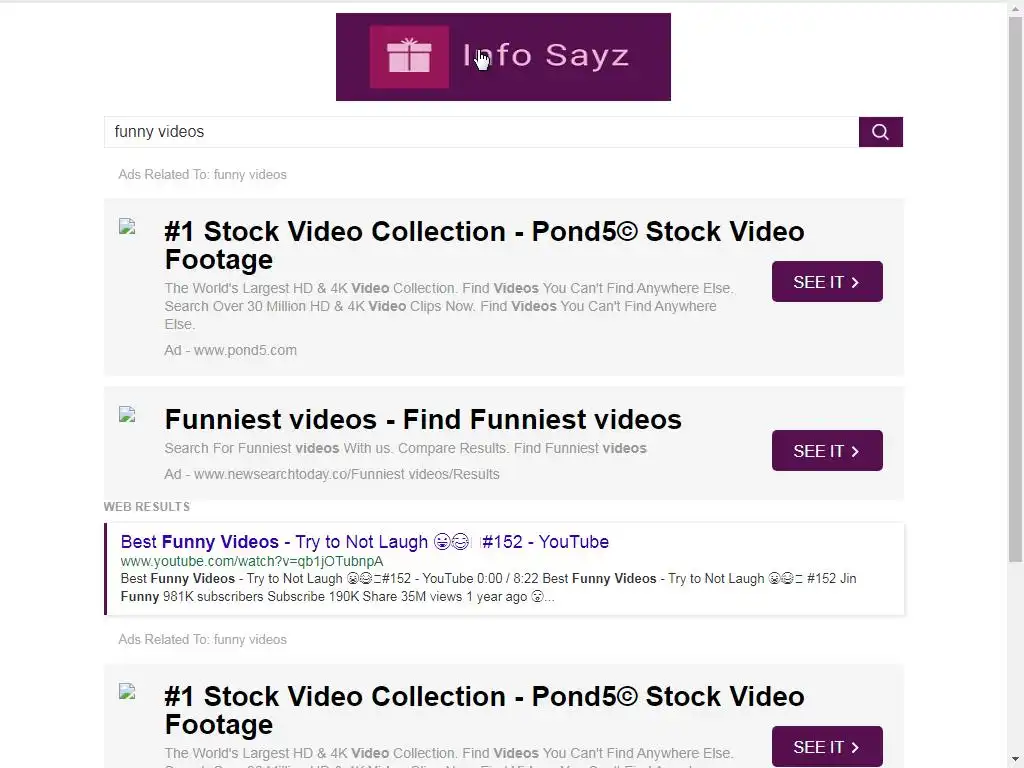Click the page vertical scrollbar thumb
The width and height of the screenshot is (1024, 768).
point(1015,280)
